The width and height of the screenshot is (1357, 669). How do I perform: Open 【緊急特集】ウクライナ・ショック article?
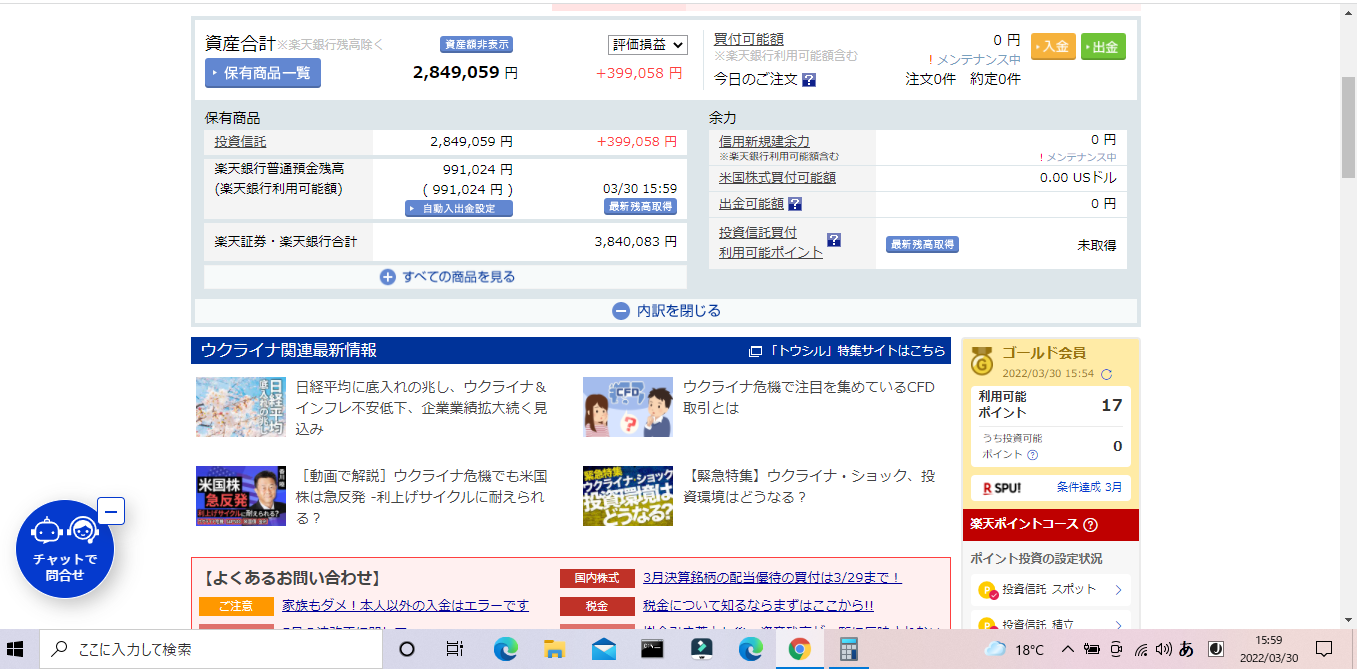811,486
